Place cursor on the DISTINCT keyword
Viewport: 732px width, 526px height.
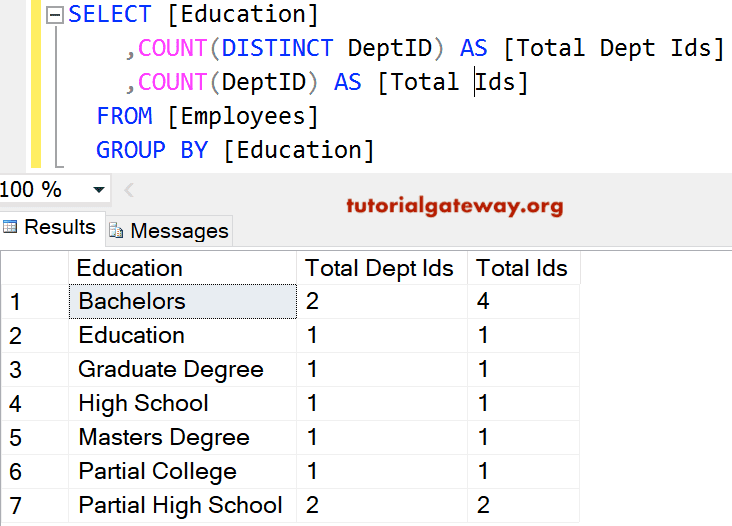[x=277, y=48]
